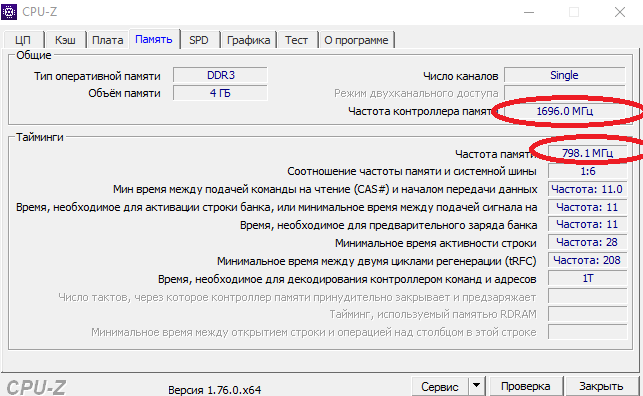Click the Тип оперативной памяти label
The image size is (643, 396).
(x=97, y=76)
